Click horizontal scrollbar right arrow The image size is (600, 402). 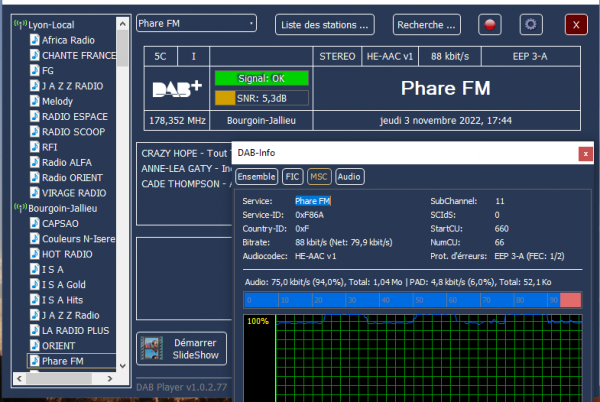110,379
